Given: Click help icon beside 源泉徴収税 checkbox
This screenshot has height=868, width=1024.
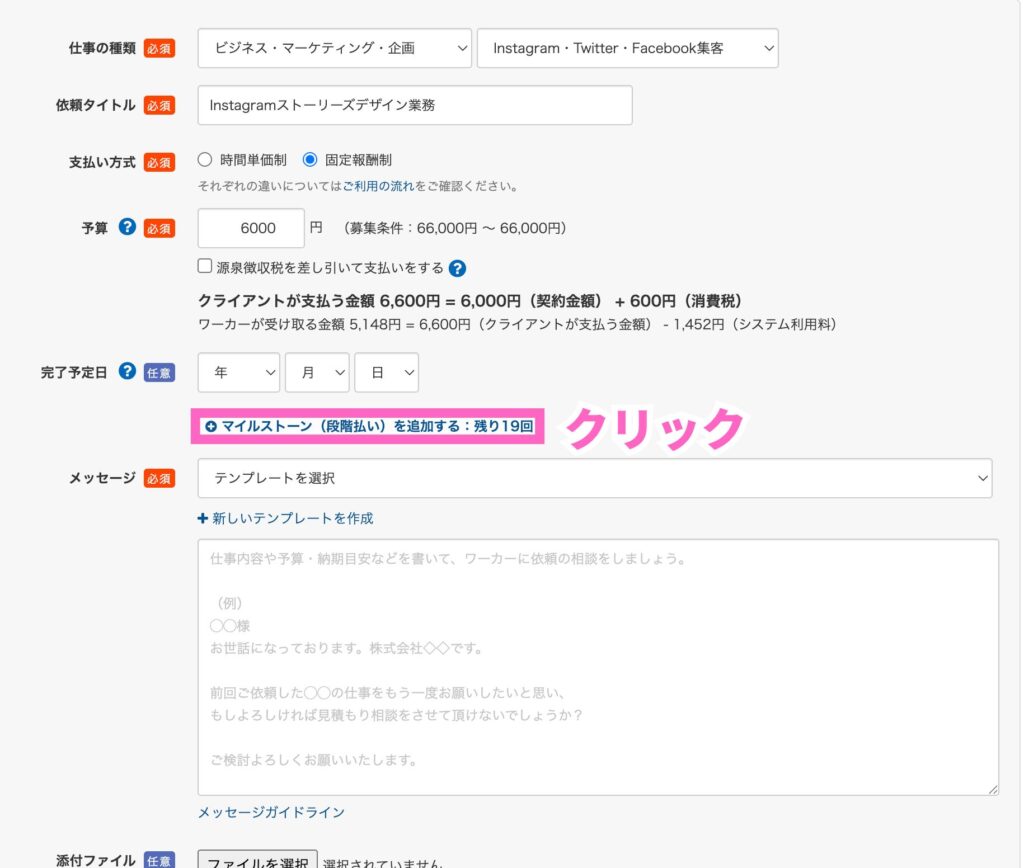Looking at the screenshot, I should (458, 268).
